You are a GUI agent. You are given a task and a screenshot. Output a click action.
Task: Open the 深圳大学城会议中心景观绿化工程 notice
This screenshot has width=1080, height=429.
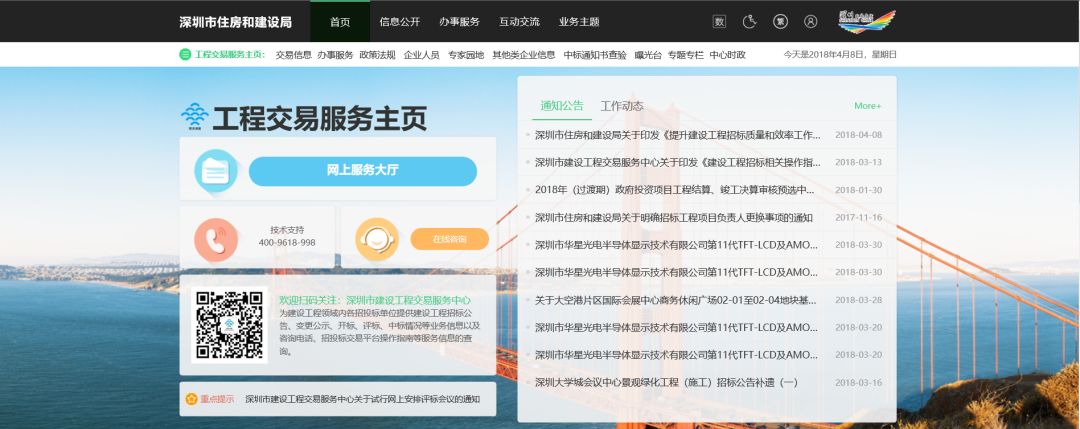pyautogui.click(x=665, y=382)
